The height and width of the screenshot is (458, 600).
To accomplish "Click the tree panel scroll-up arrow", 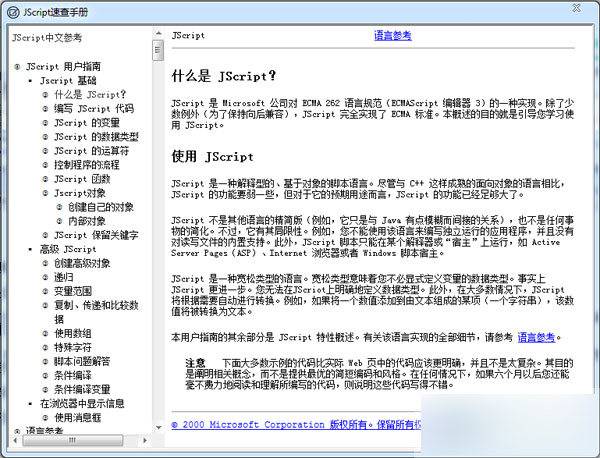I will pyautogui.click(x=158, y=33).
